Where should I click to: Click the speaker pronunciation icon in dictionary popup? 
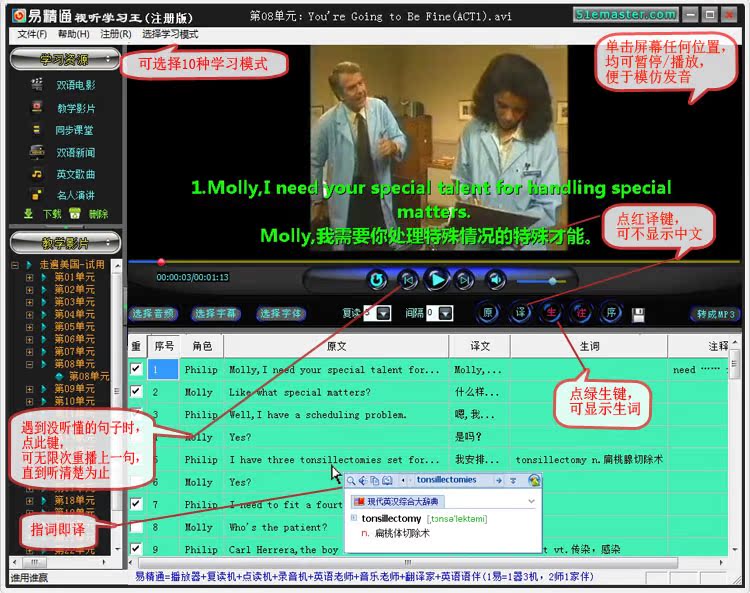tap(363, 480)
